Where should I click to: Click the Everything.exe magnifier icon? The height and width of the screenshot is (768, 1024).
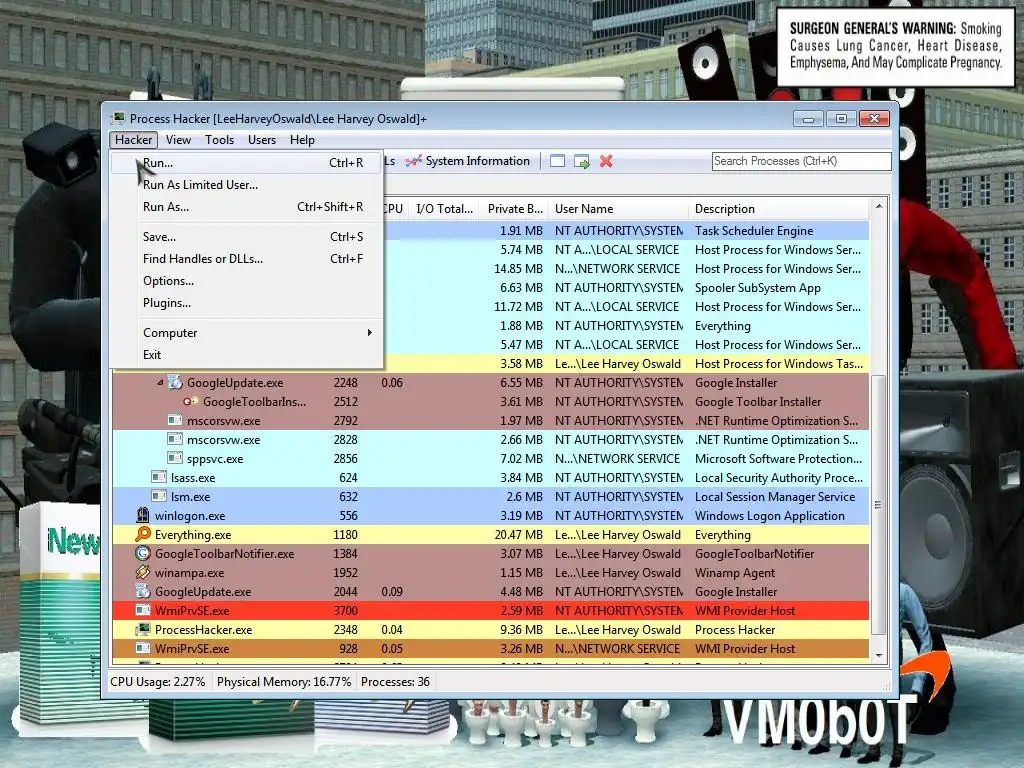(142, 534)
